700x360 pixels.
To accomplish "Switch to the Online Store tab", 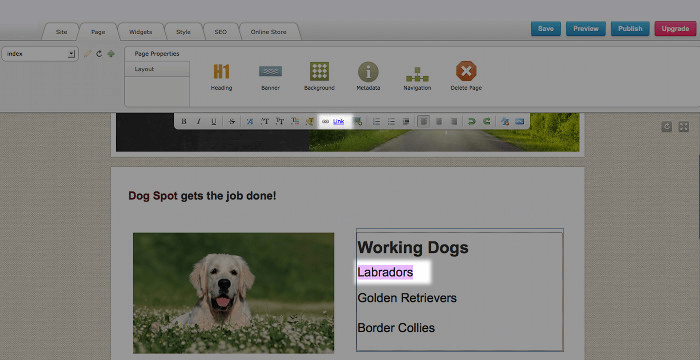I will click(x=269, y=32).
